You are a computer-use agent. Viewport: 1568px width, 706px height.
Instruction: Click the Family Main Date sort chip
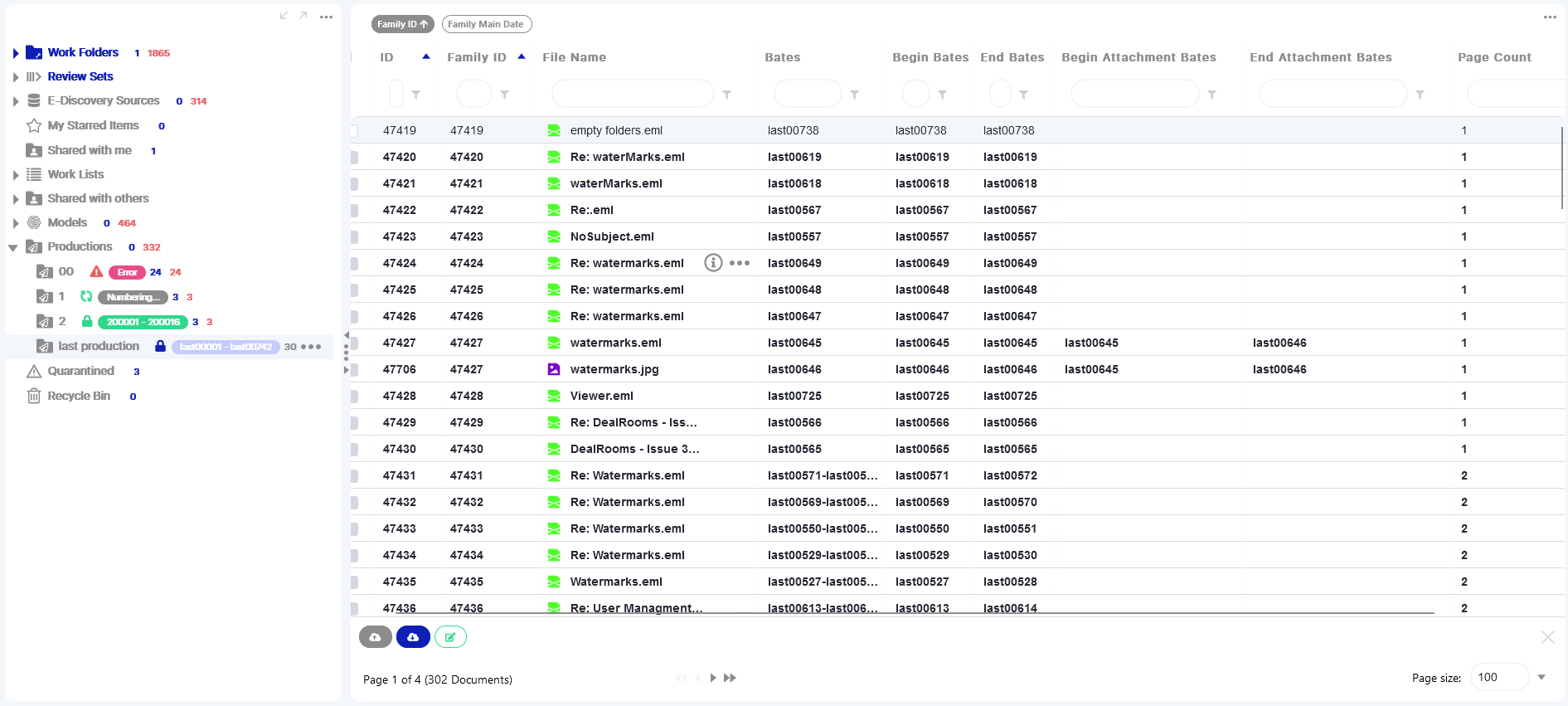[x=487, y=24]
